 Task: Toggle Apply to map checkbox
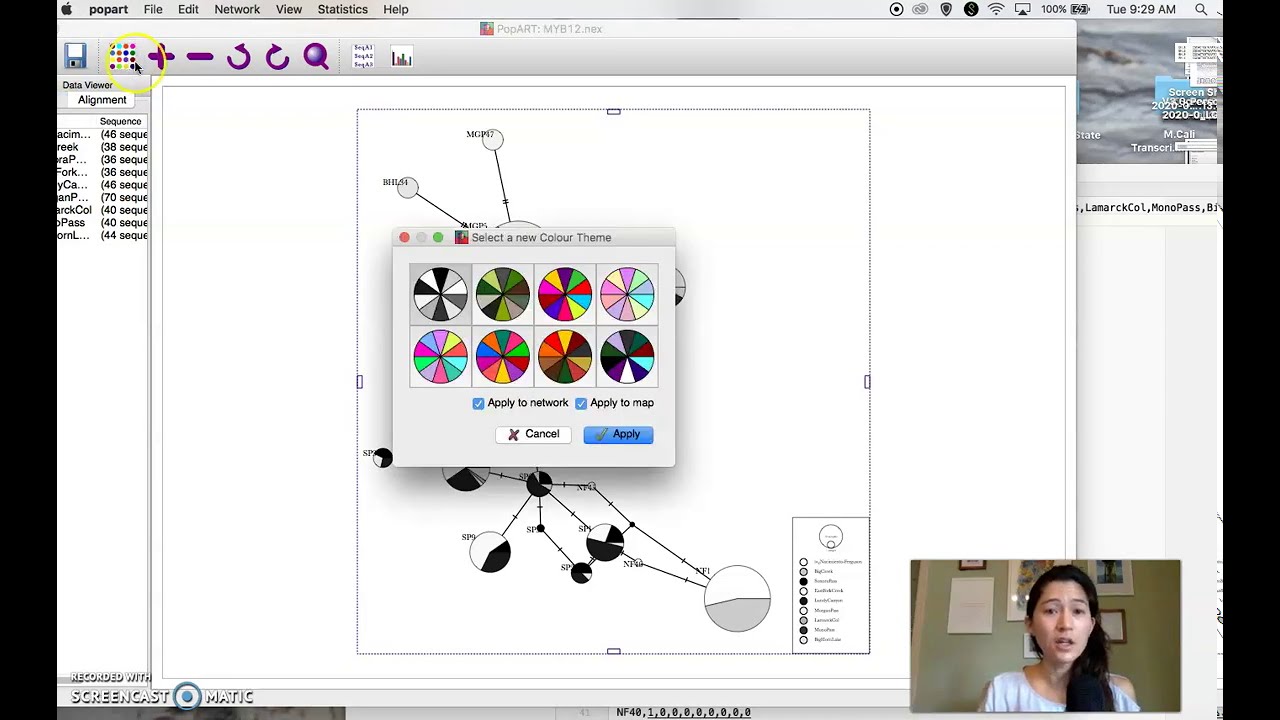tap(581, 403)
